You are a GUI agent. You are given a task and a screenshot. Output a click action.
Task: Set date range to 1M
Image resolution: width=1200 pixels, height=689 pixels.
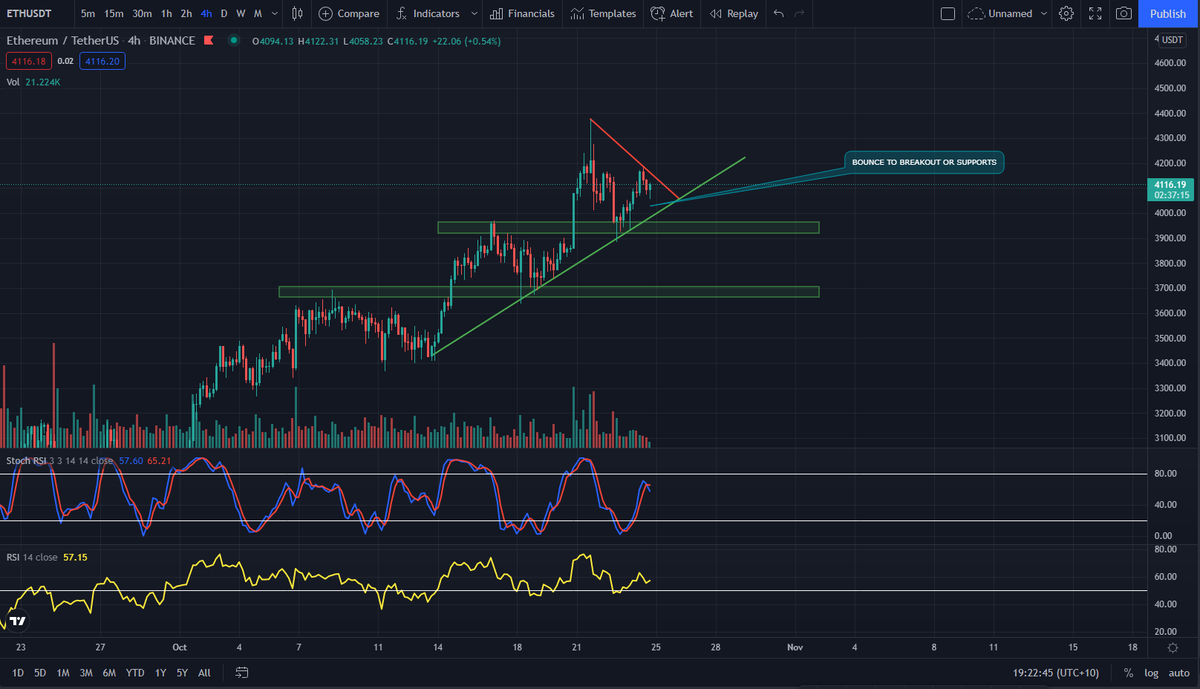63,673
